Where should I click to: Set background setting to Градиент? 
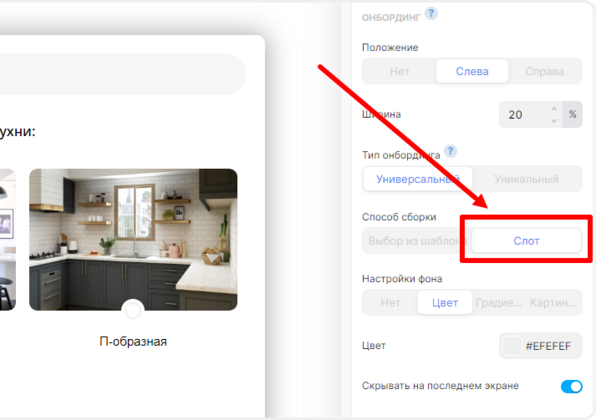[x=499, y=303]
